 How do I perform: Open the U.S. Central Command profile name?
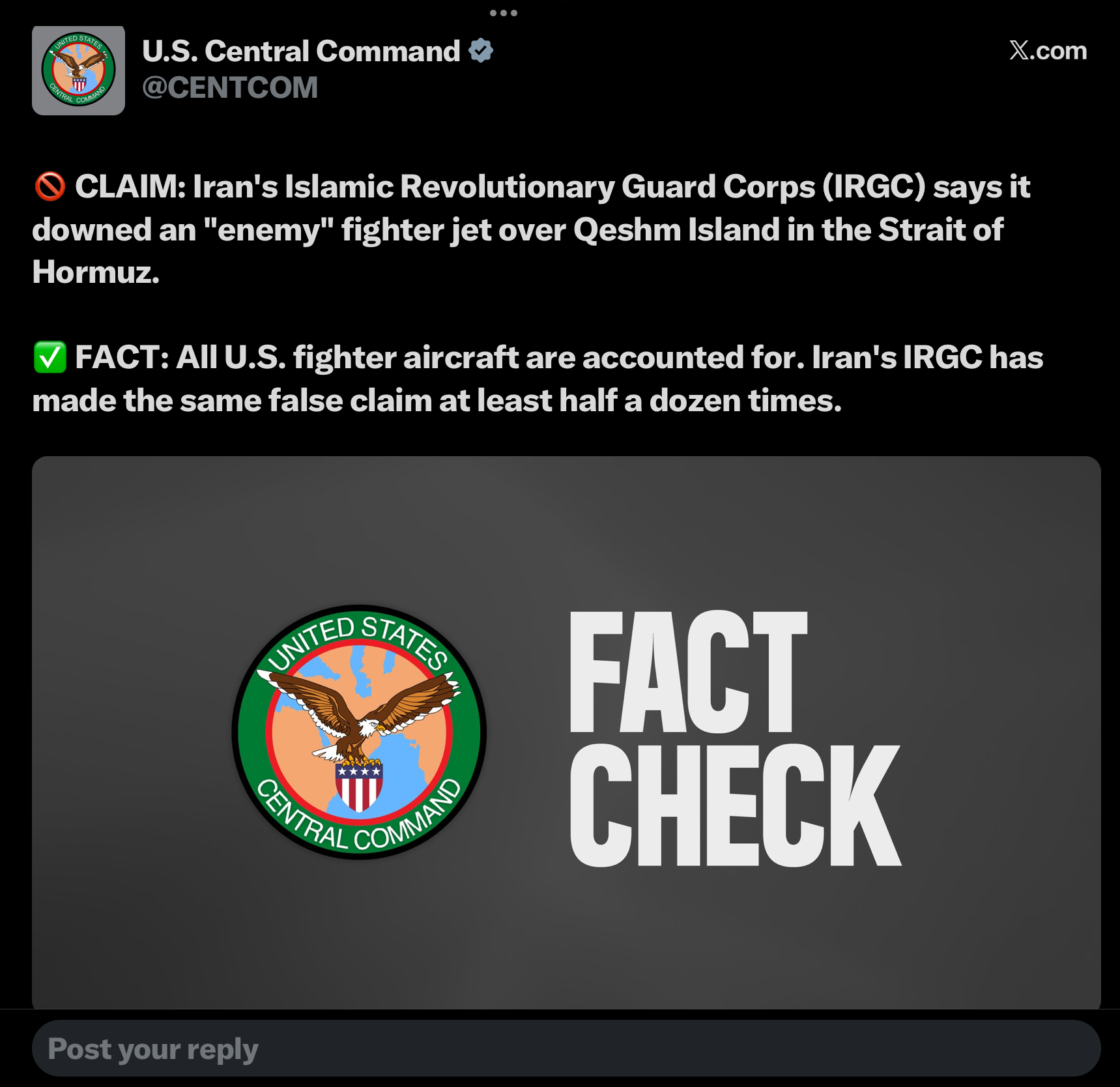coord(301,51)
